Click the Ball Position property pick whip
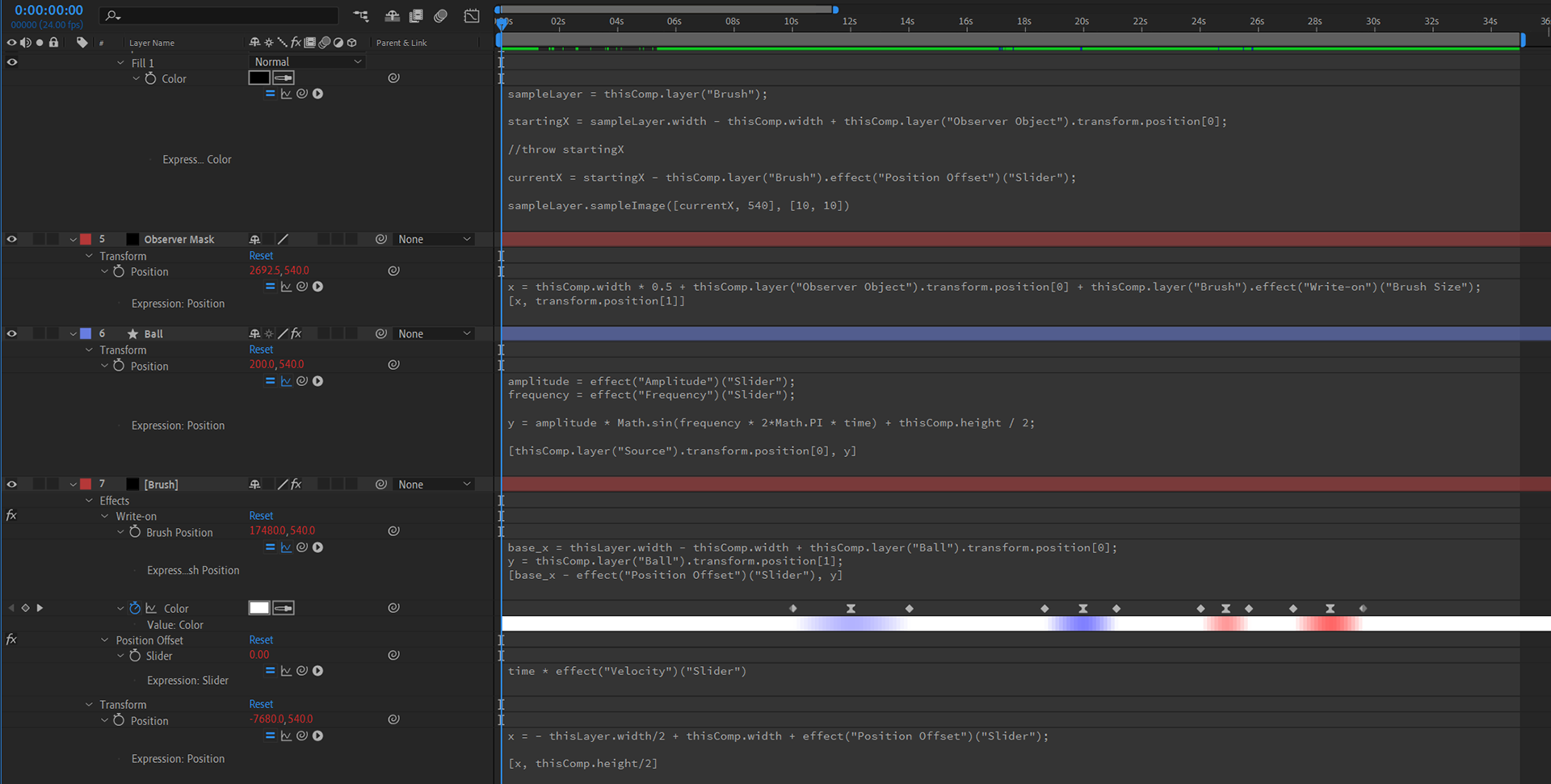The width and height of the screenshot is (1551, 784). pos(393,364)
